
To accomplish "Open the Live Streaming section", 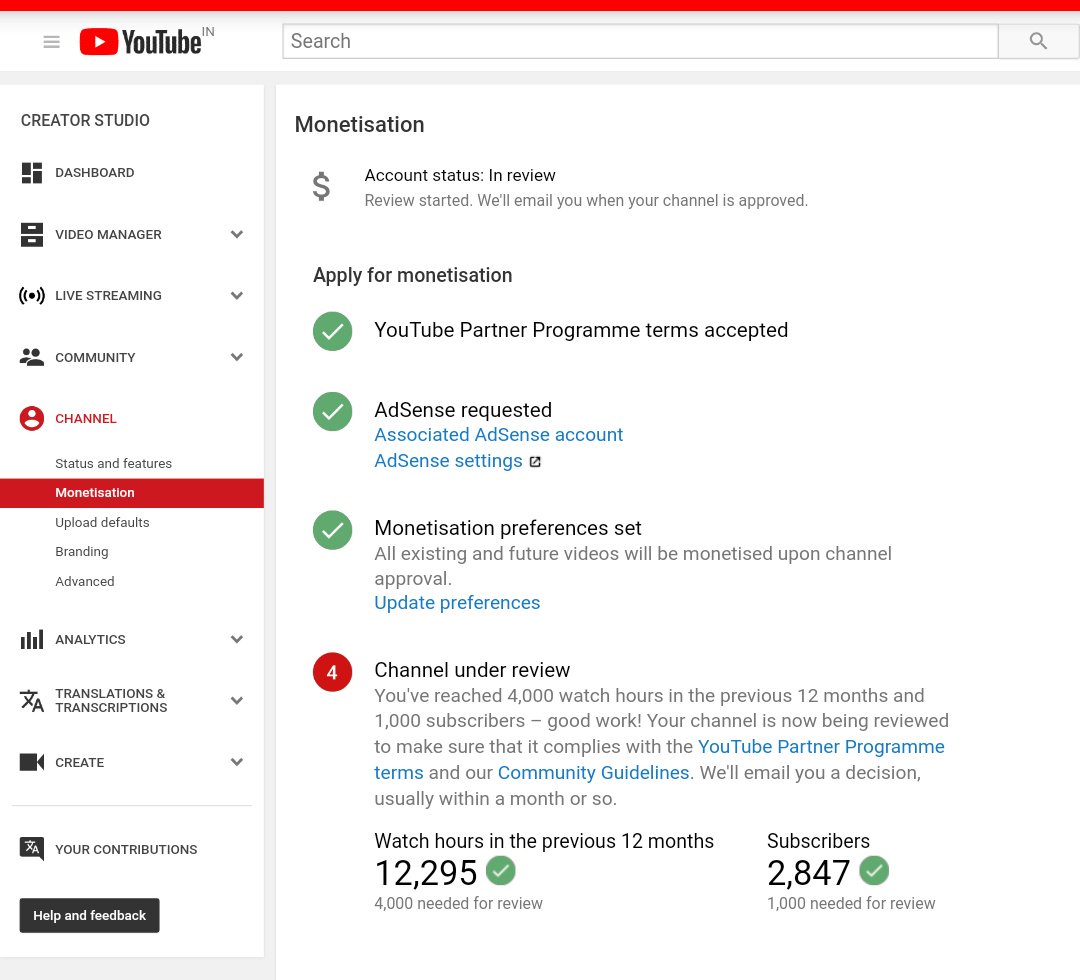I will [108, 296].
